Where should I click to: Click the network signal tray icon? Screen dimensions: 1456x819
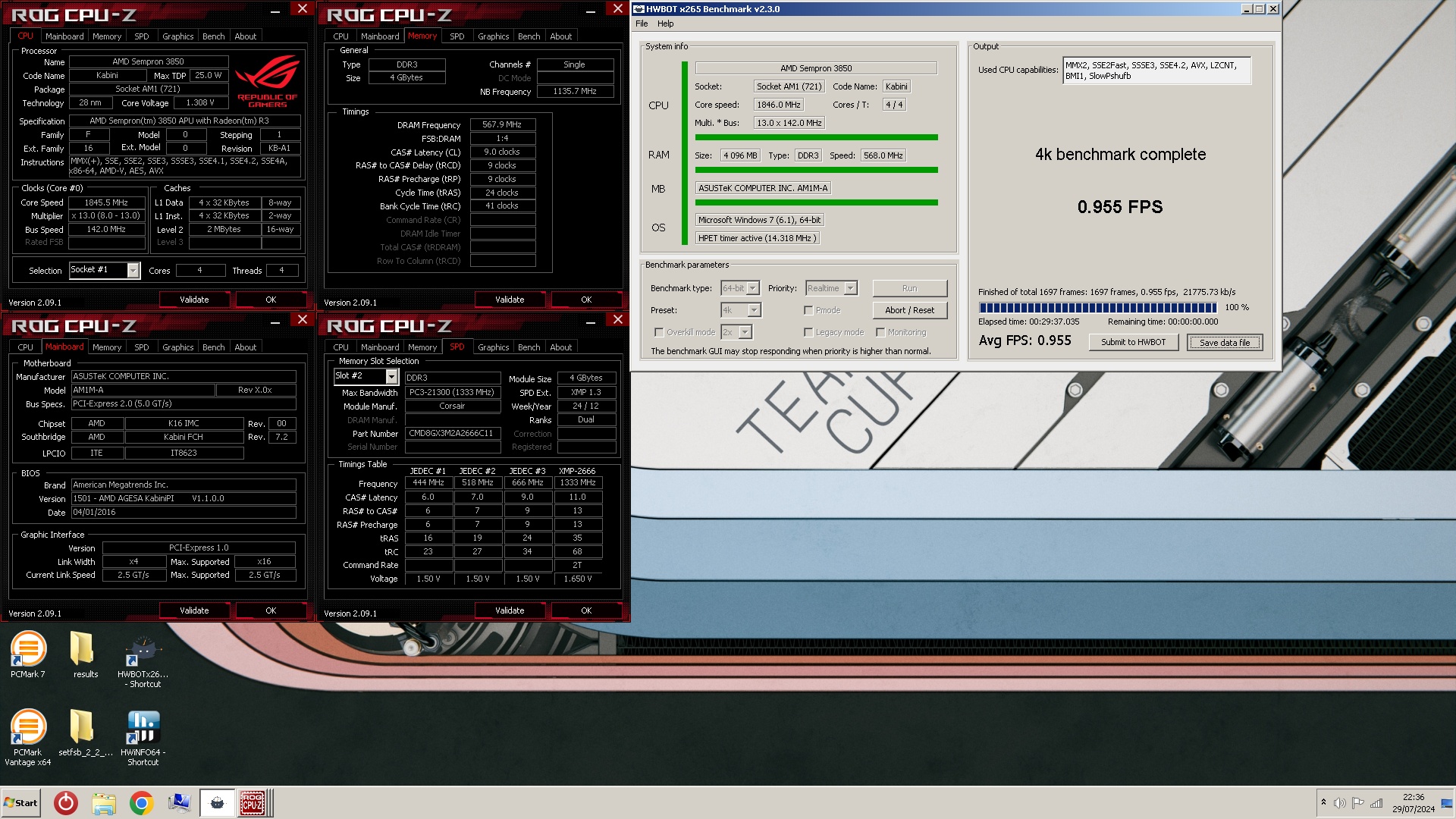[1376, 803]
